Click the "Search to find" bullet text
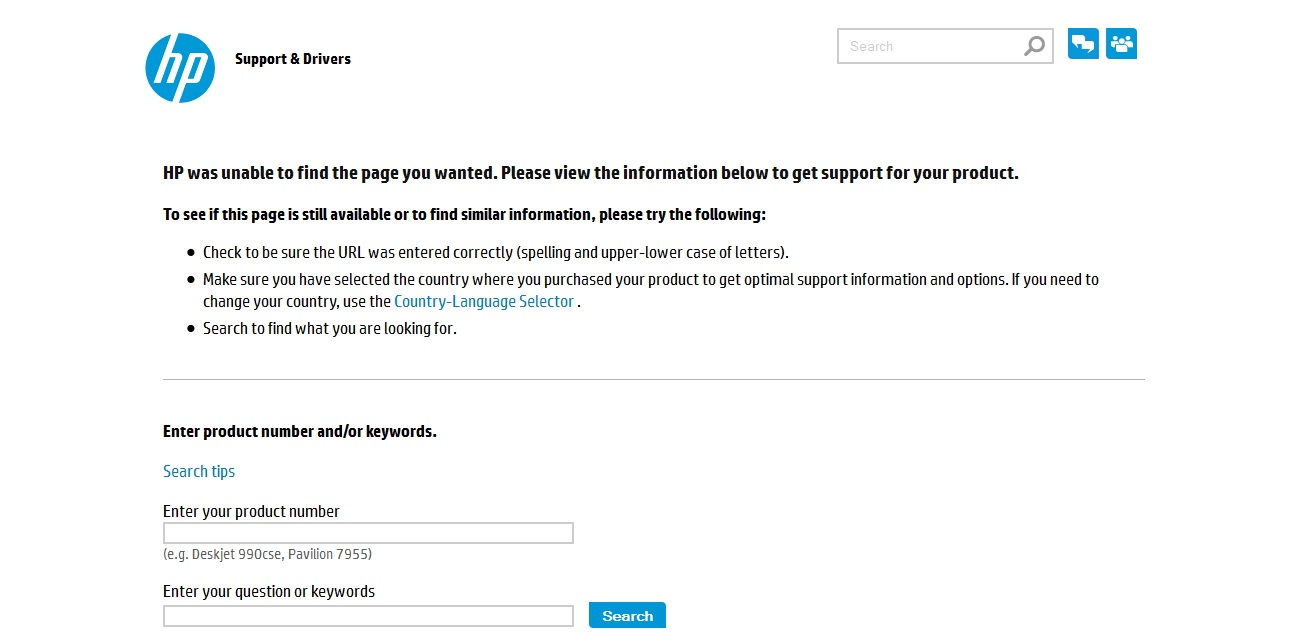Image resolution: width=1310 pixels, height=632 pixels. point(329,328)
